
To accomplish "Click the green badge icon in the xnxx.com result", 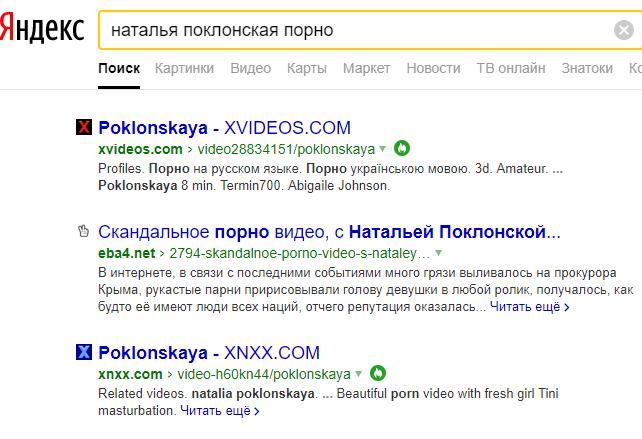I will point(378,373).
